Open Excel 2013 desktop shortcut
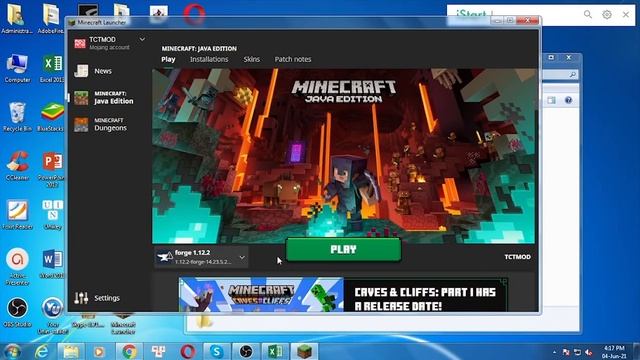 pyautogui.click(x=52, y=69)
